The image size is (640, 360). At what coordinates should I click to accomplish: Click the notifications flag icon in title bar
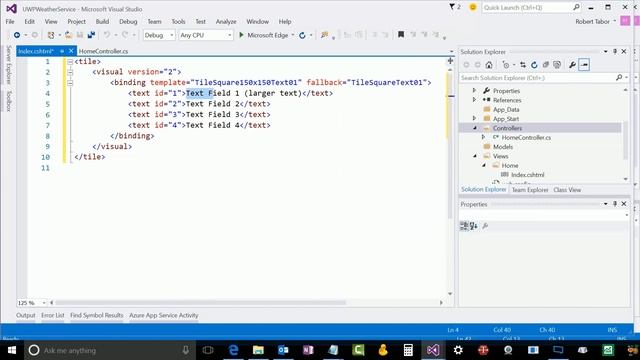[452, 7]
